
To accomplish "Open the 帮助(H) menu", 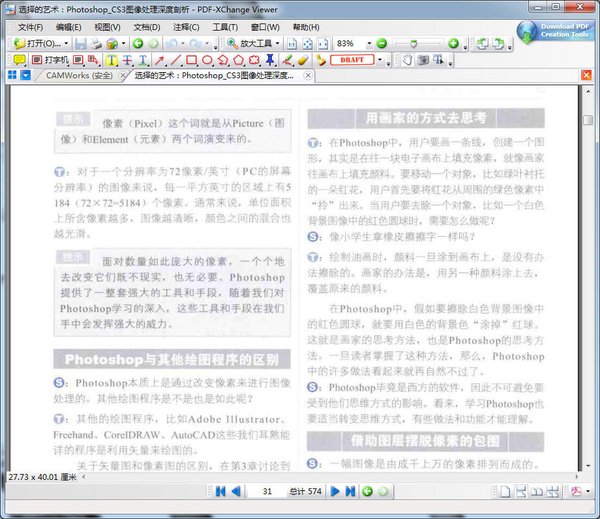I will click(x=306, y=27).
